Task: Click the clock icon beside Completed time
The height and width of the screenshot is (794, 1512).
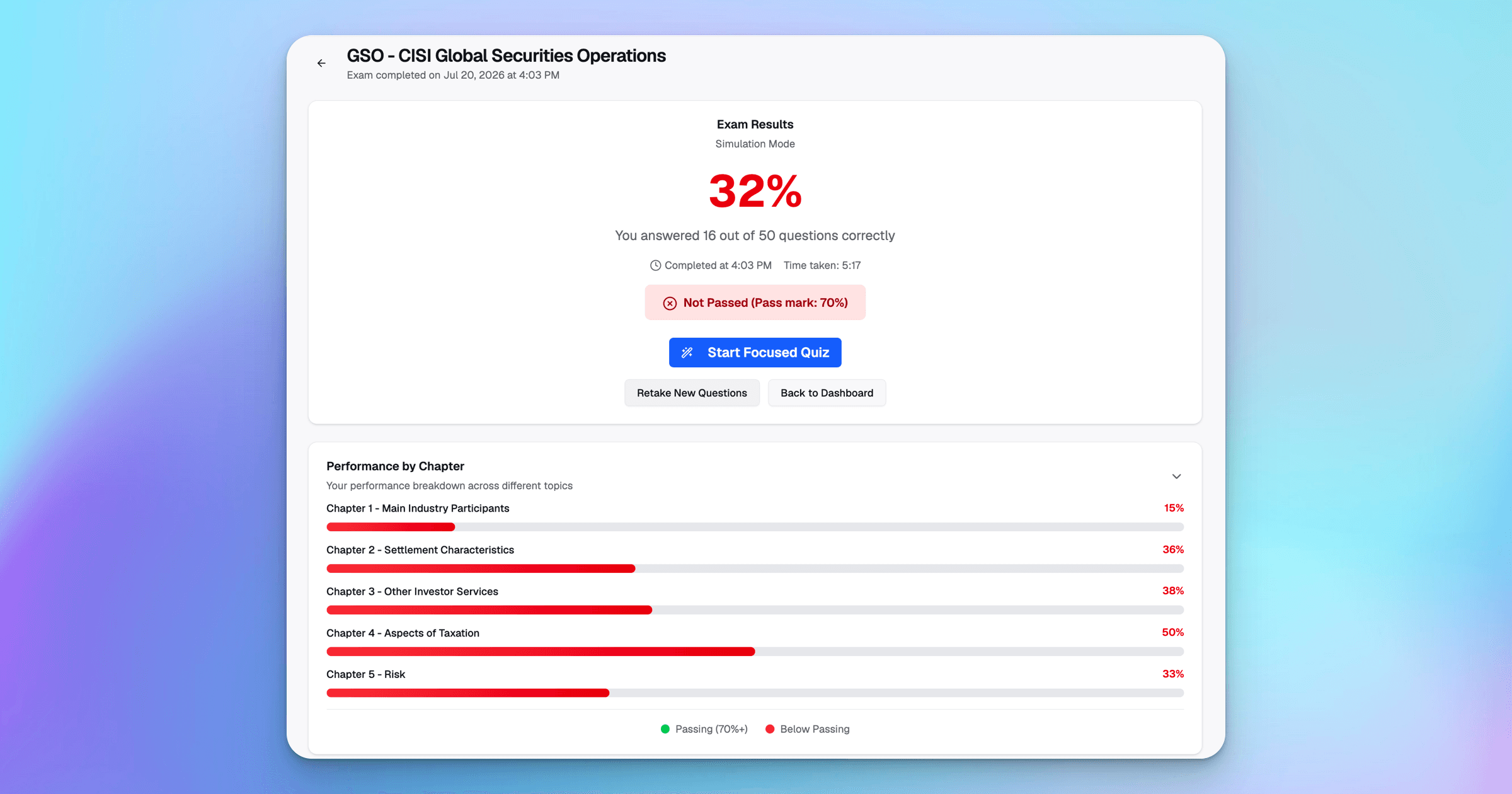Action: tap(655, 265)
